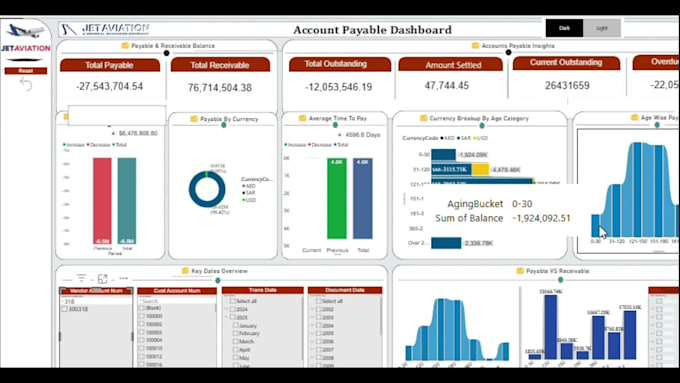Switch to the Light theme button
Image resolution: width=680 pixels, height=383 pixels.
pos(602,28)
